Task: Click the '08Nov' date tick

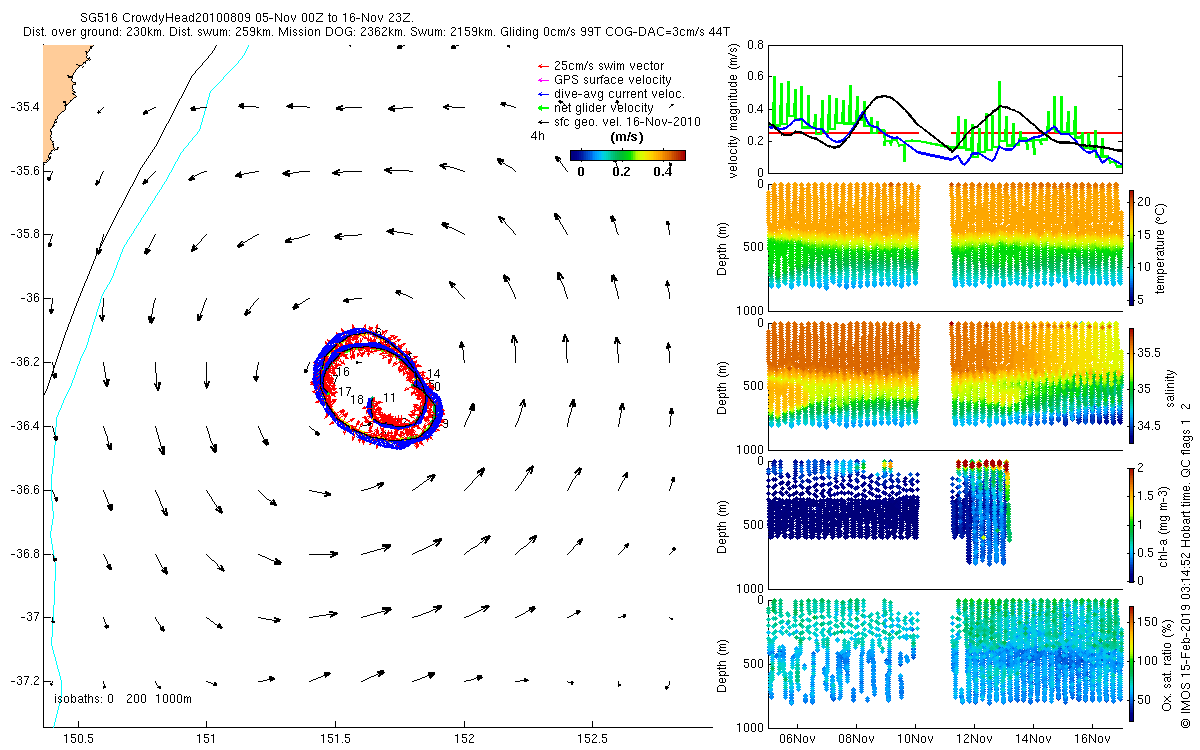Action: point(857,739)
